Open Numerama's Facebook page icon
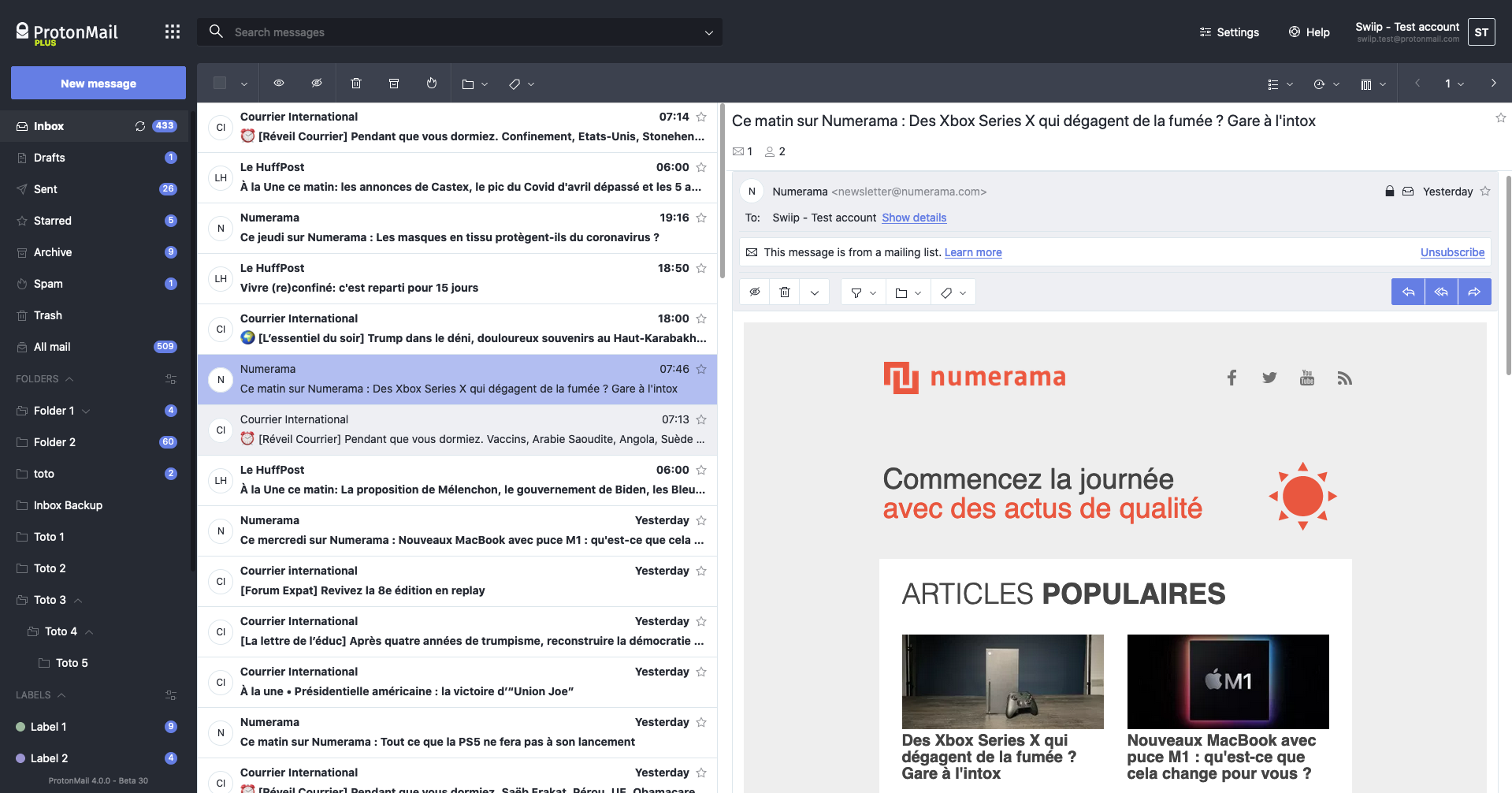The height and width of the screenshot is (793, 1512). tap(1232, 378)
